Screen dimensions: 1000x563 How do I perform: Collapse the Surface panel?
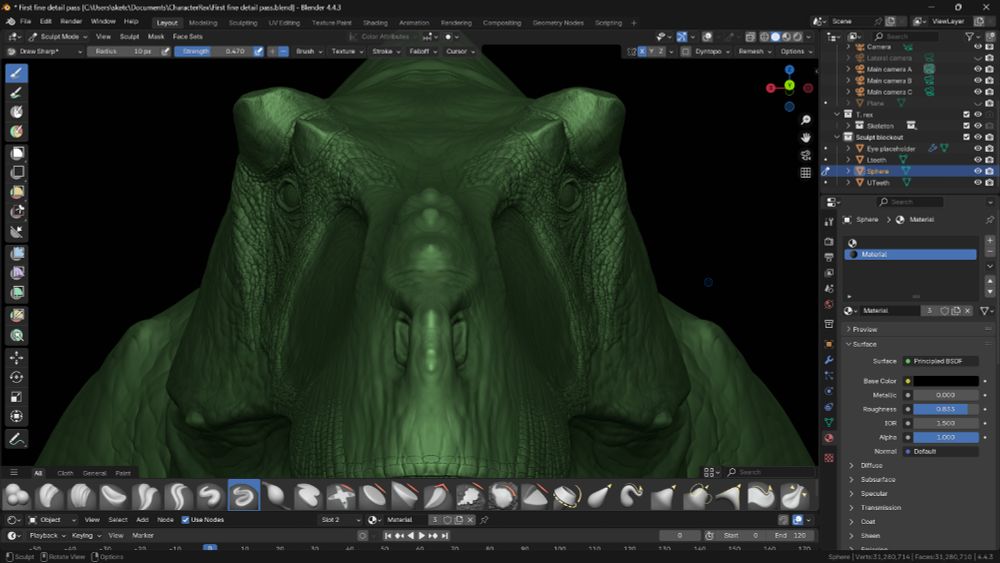pos(864,344)
